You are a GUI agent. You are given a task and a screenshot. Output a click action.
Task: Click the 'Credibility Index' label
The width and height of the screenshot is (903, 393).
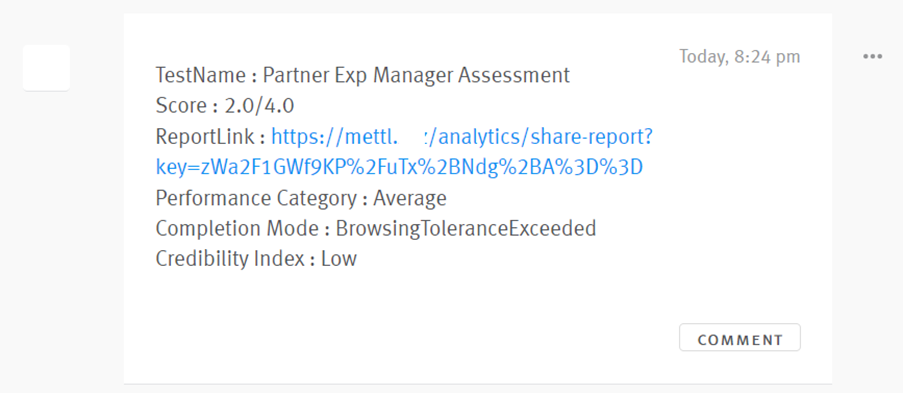click(x=230, y=259)
